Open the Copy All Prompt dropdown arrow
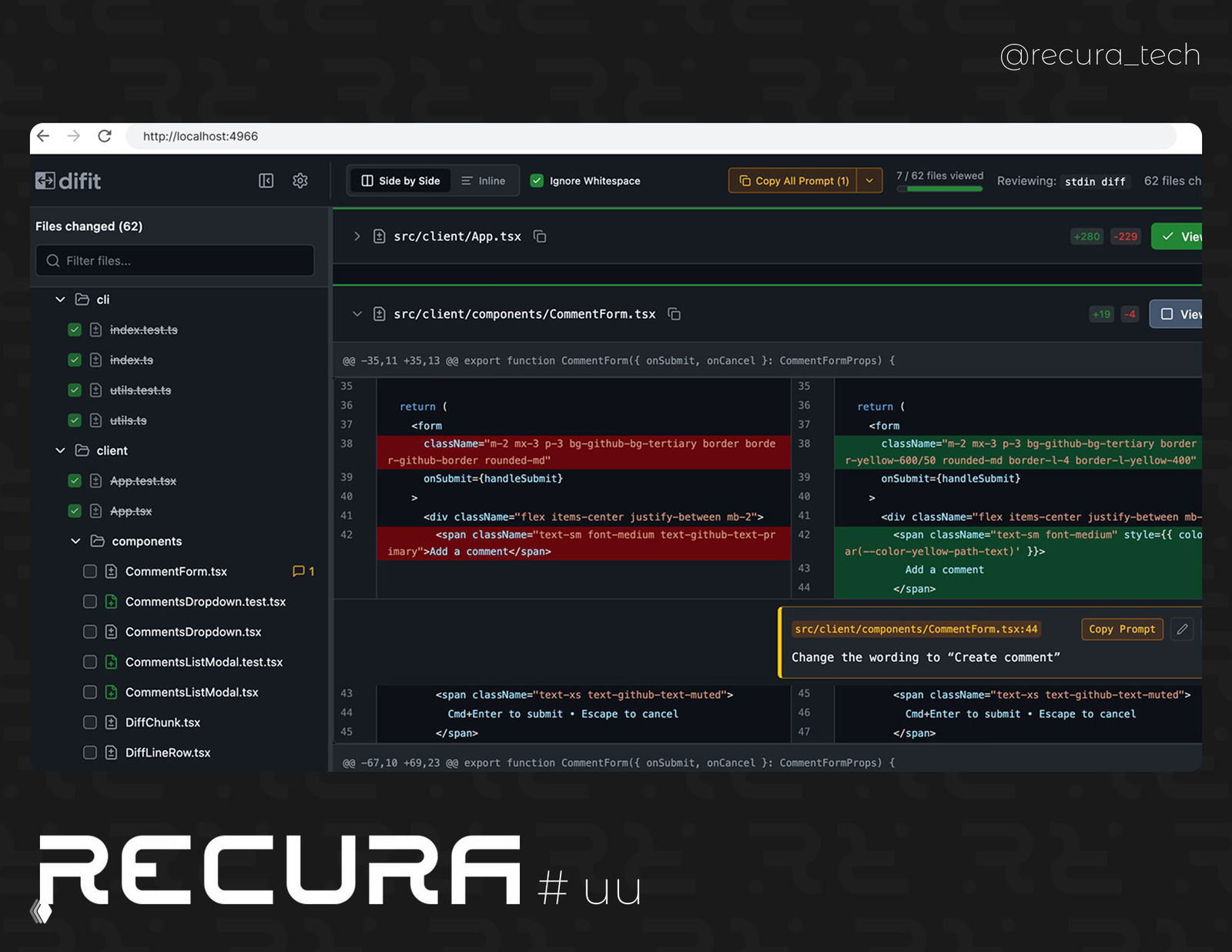This screenshot has height=952, width=1232. [870, 180]
